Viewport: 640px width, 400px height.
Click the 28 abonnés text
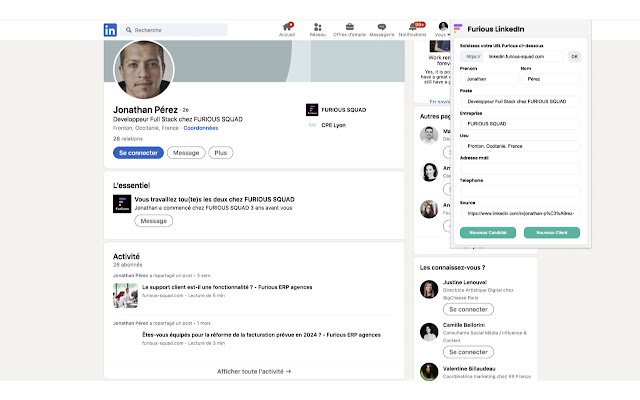pos(128,265)
